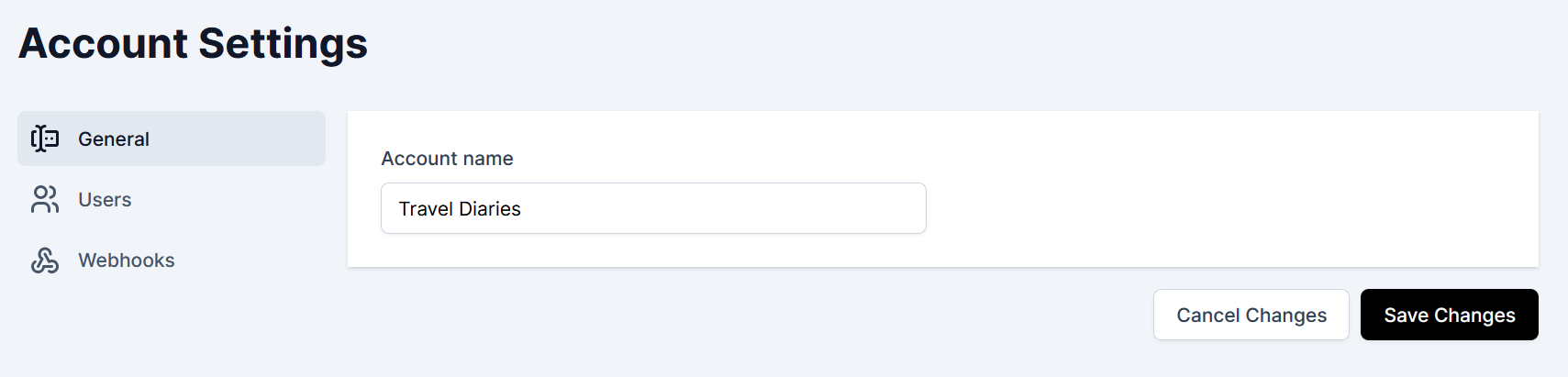
Task: Save Changes to account settings
Action: pyautogui.click(x=1449, y=315)
